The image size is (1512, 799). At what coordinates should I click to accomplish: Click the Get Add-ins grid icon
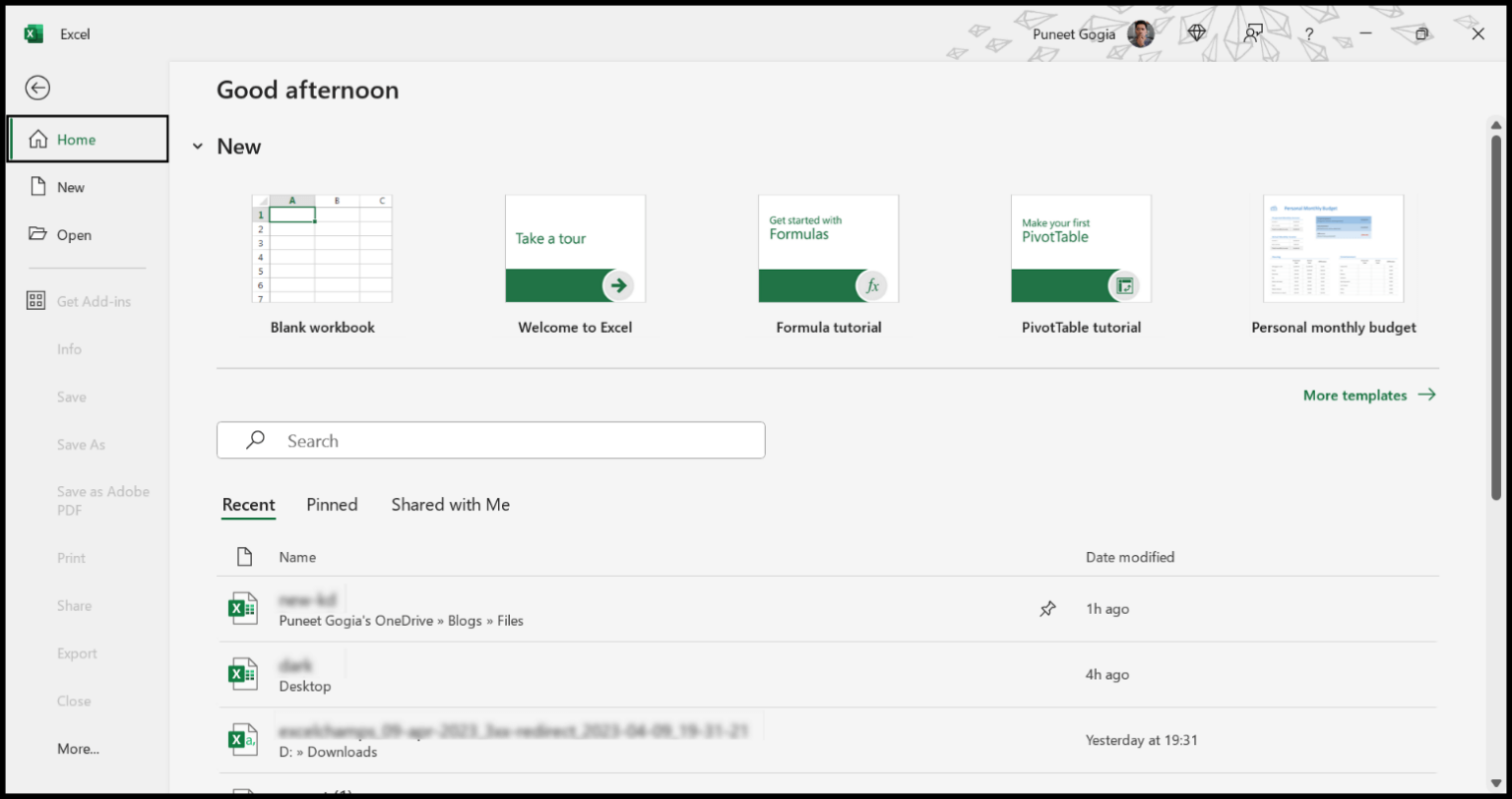coord(36,301)
